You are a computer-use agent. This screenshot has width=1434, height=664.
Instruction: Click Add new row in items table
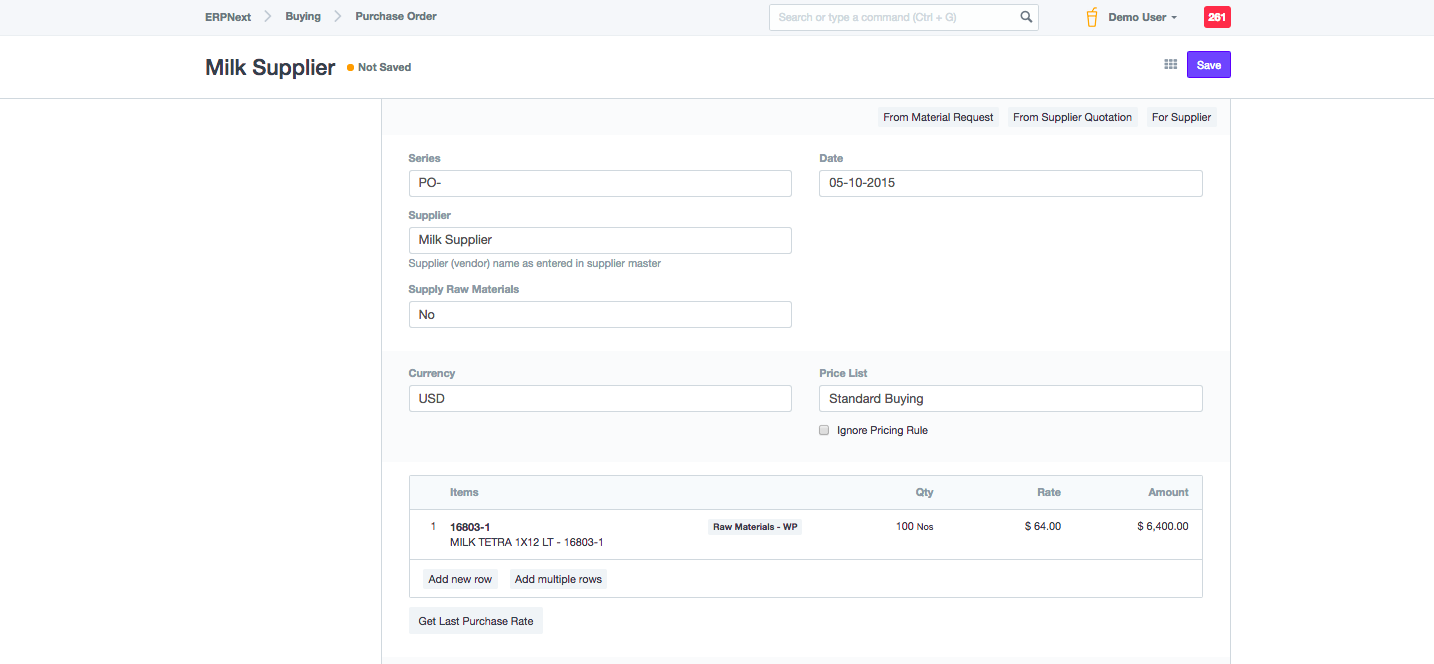coord(460,580)
